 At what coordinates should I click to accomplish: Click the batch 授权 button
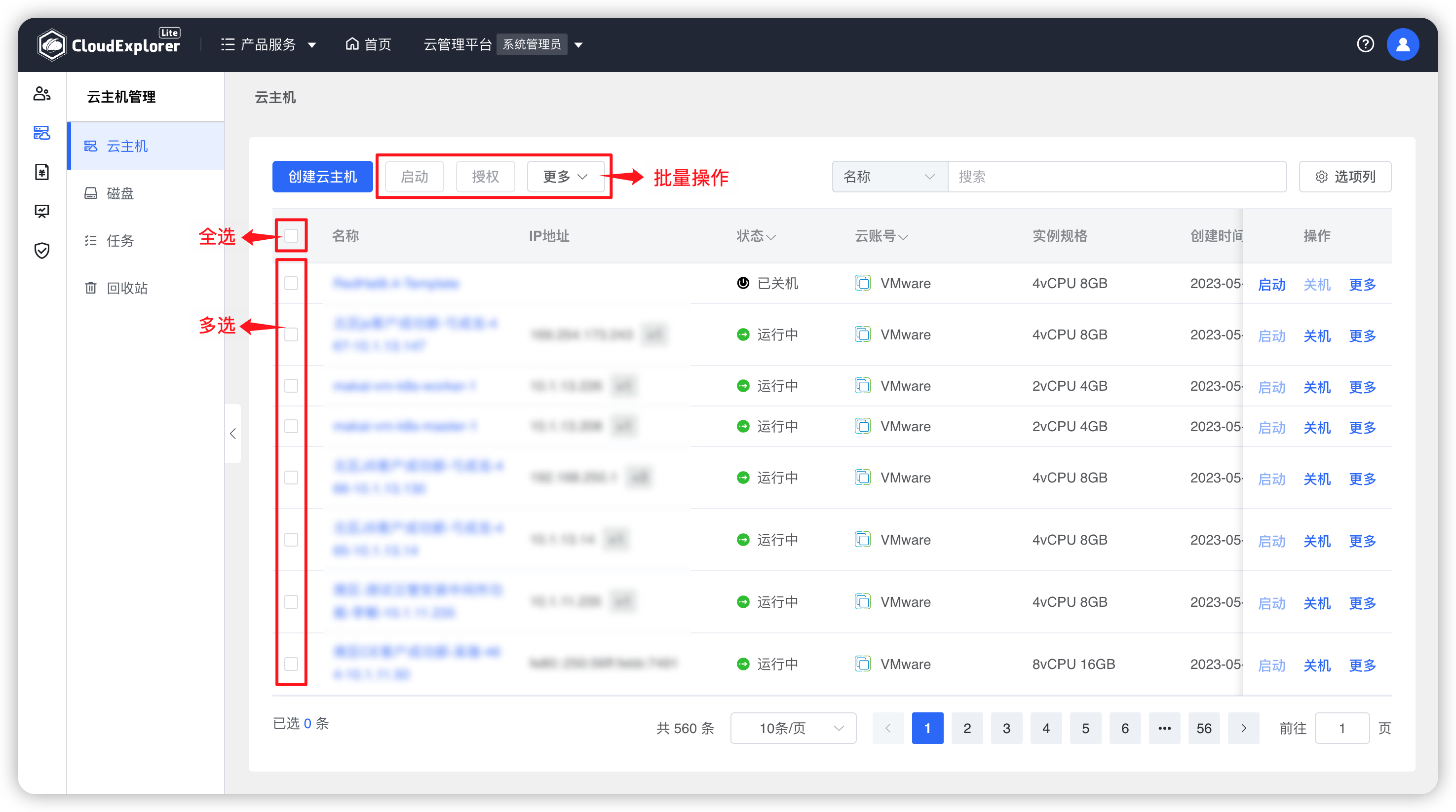486,177
